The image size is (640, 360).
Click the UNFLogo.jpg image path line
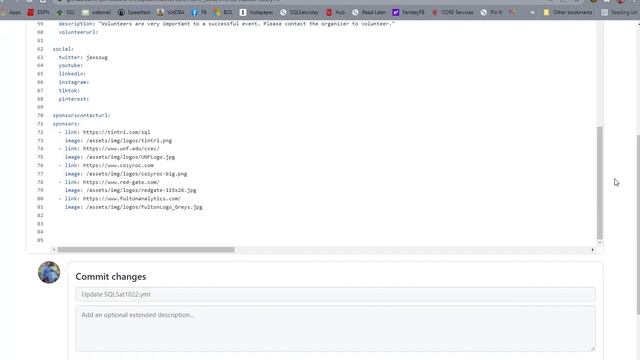pos(120,157)
